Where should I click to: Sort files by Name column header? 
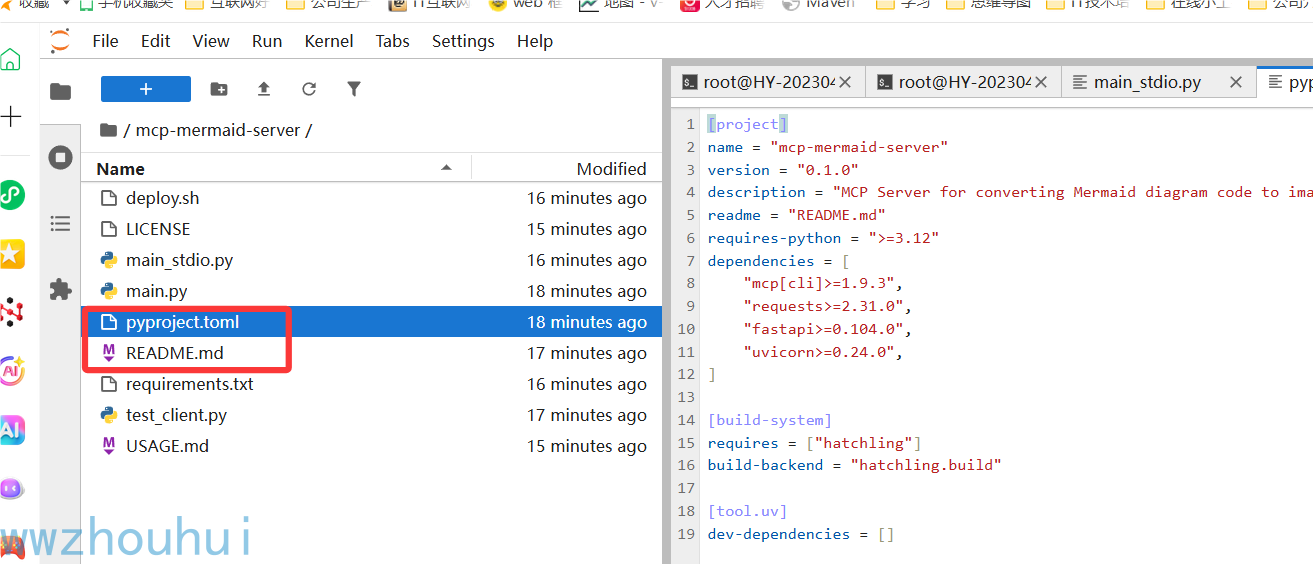pyautogui.click(x=275, y=168)
